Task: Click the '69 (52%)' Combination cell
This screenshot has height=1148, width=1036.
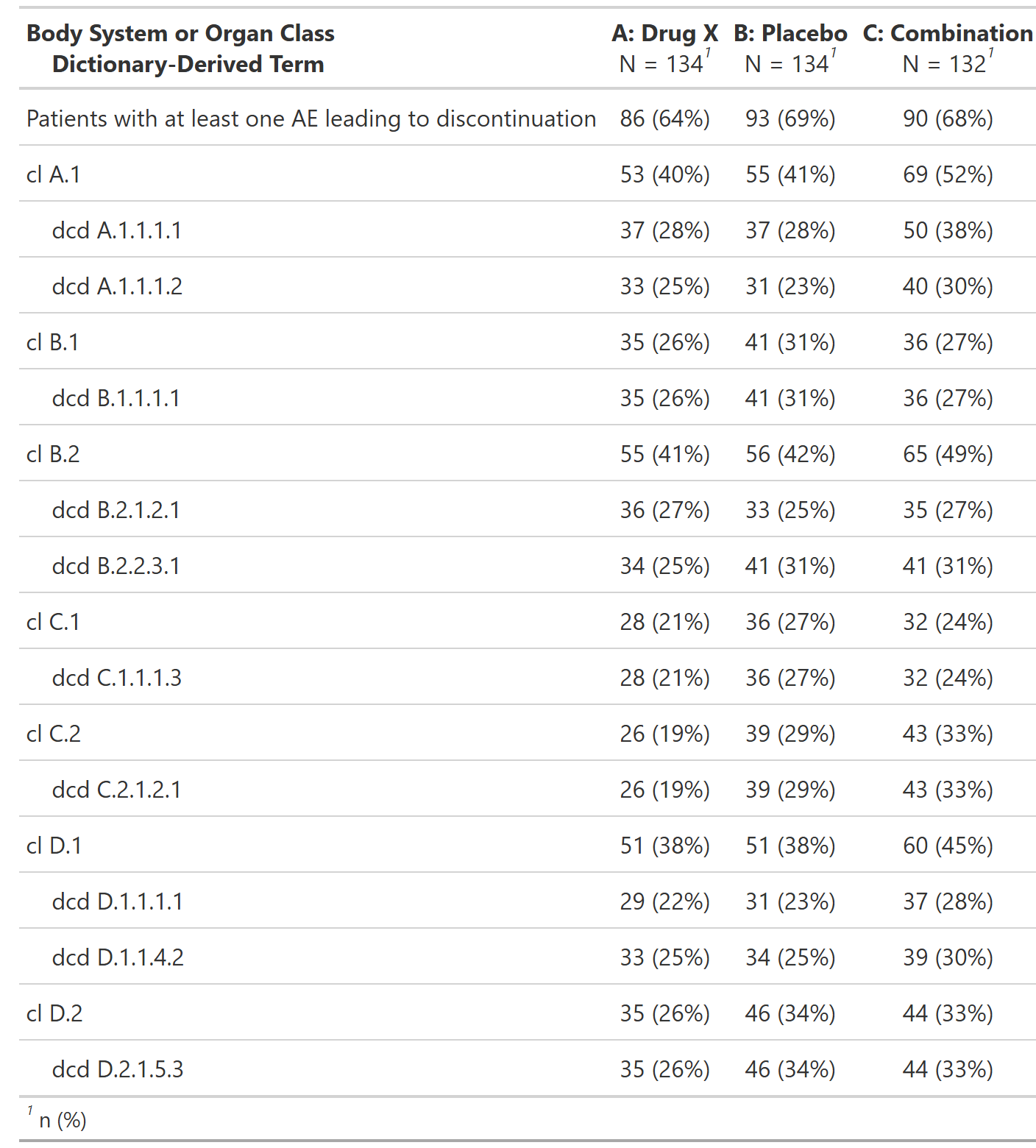Action: (x=948, y=174)
